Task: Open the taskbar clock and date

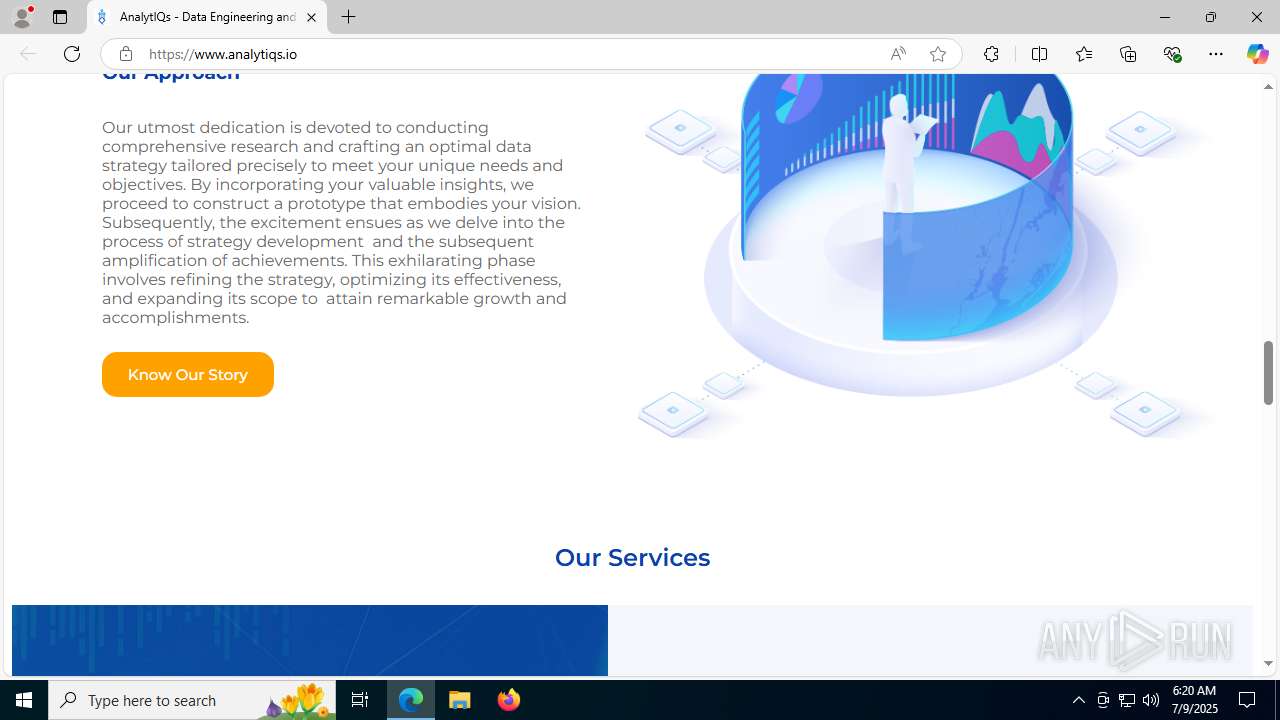Action: point(1193,700)
